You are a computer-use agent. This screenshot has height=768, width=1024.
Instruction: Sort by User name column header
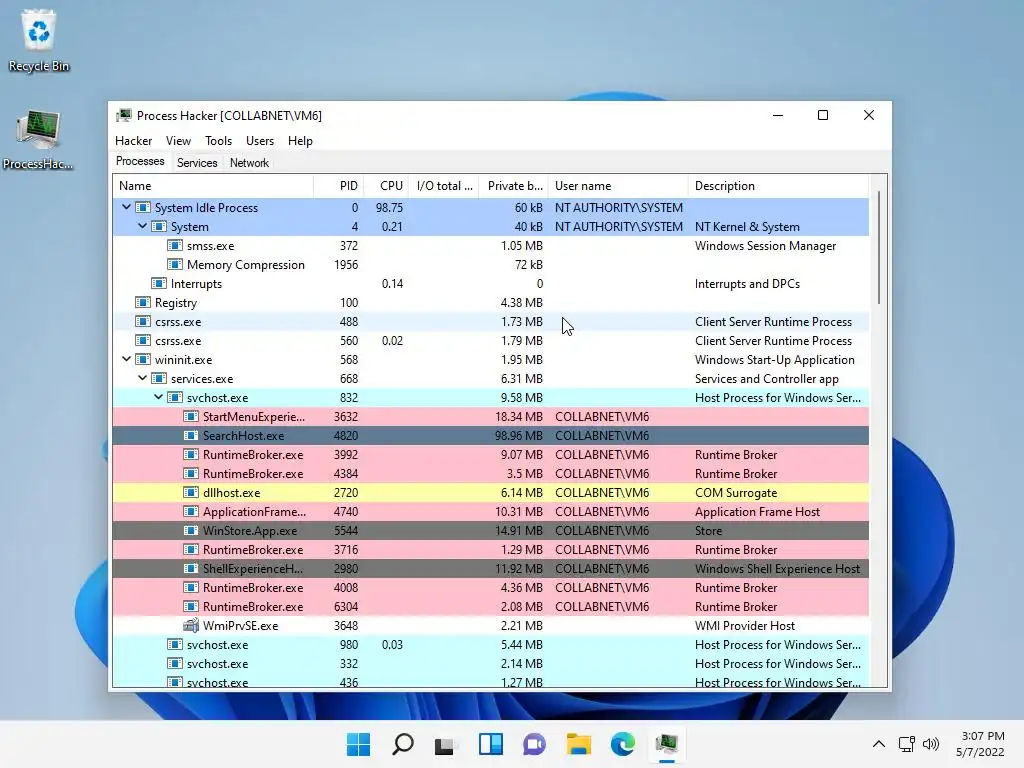point(618,185)
